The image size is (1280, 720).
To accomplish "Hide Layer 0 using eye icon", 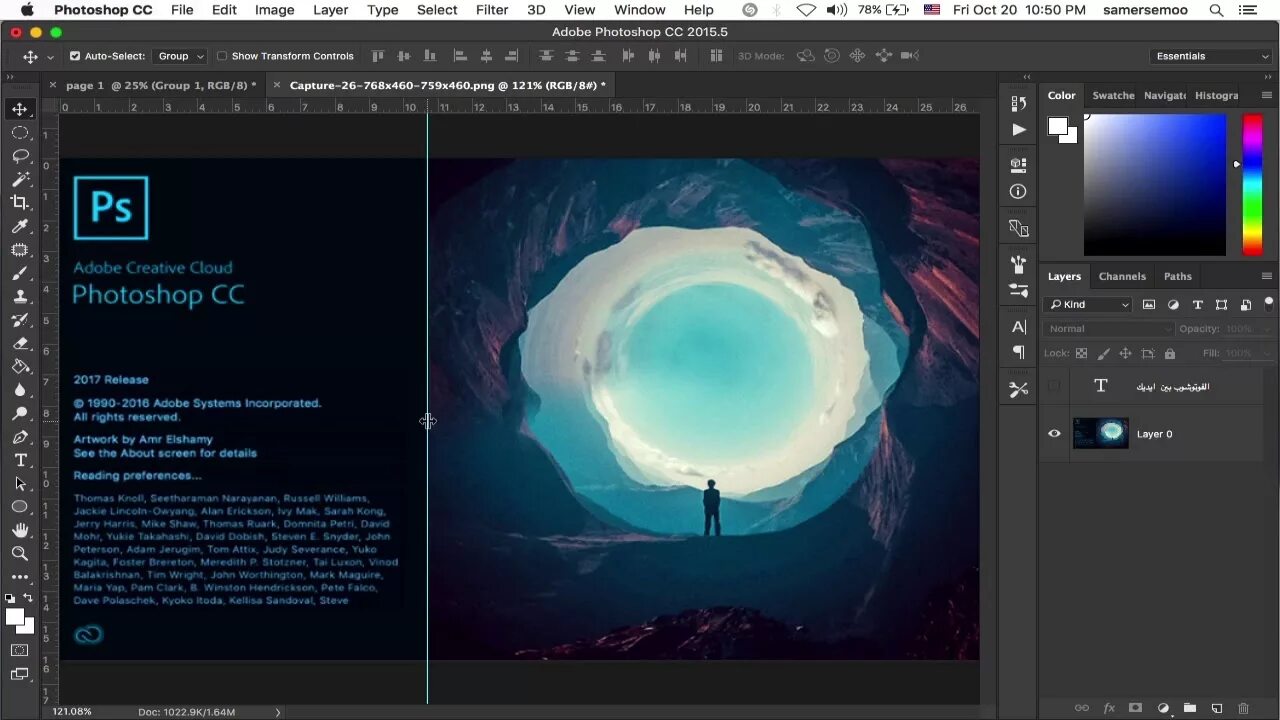I will click(x=1054, y=434).
